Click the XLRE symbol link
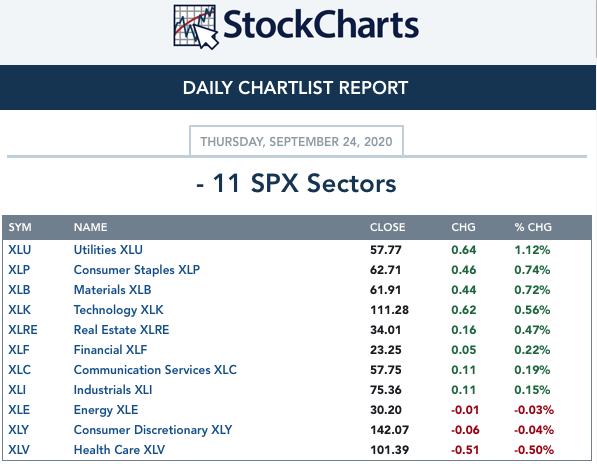Screen dimensions: 597x464 pyautogui.click(x=23, y=330)
